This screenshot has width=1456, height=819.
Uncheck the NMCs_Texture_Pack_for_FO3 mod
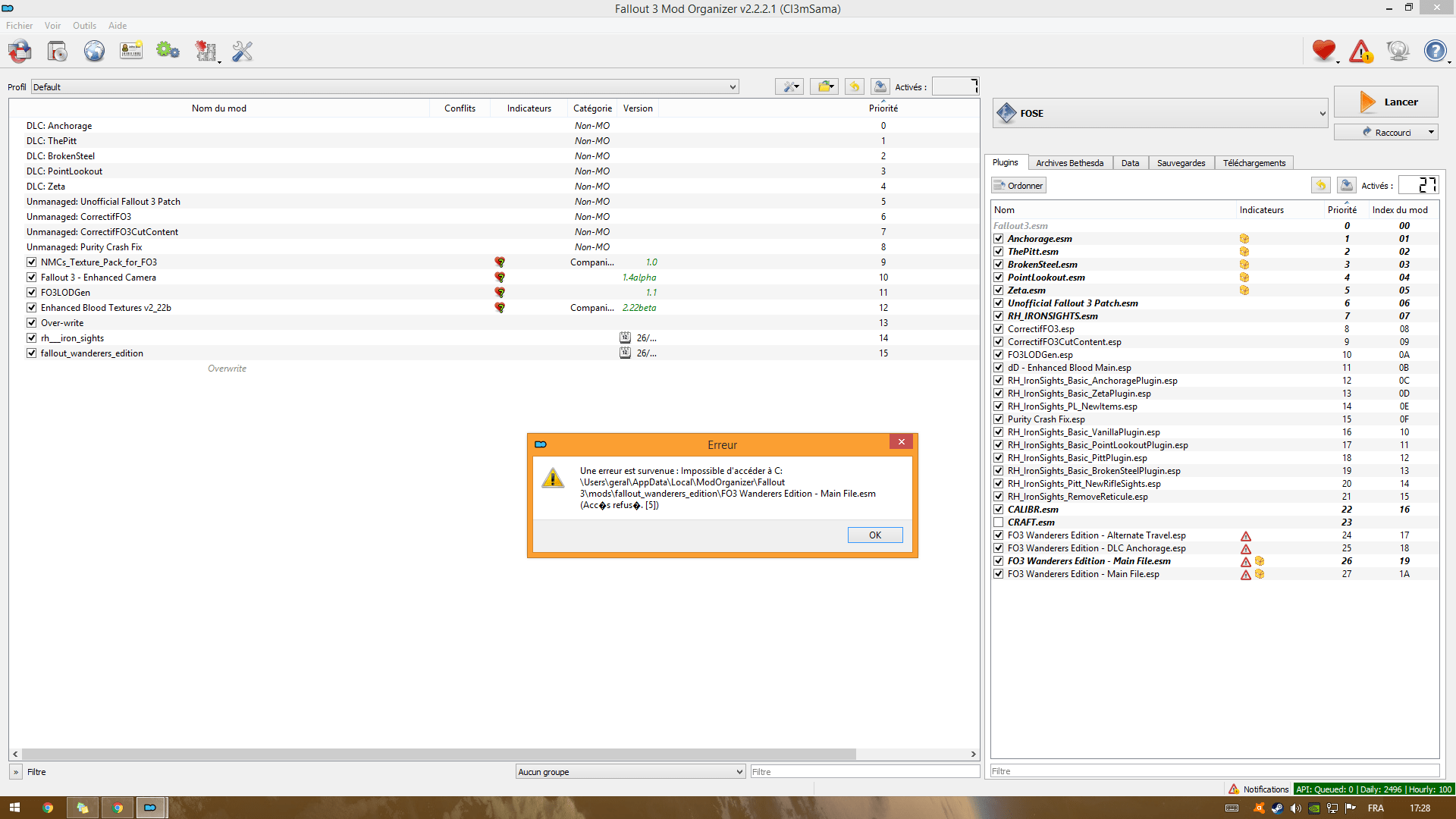pos(32,262)
